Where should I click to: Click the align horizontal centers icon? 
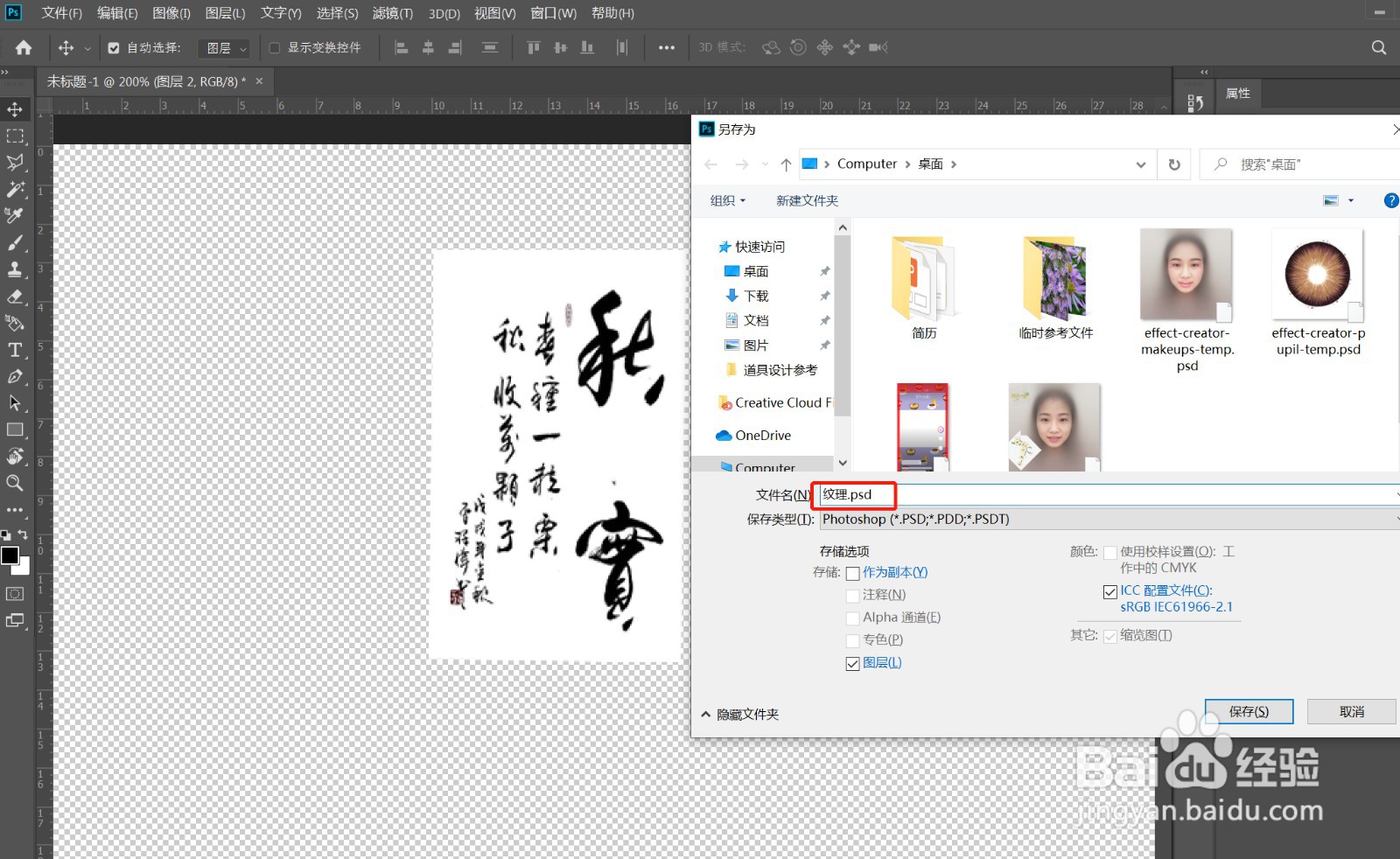click(428, 47)
